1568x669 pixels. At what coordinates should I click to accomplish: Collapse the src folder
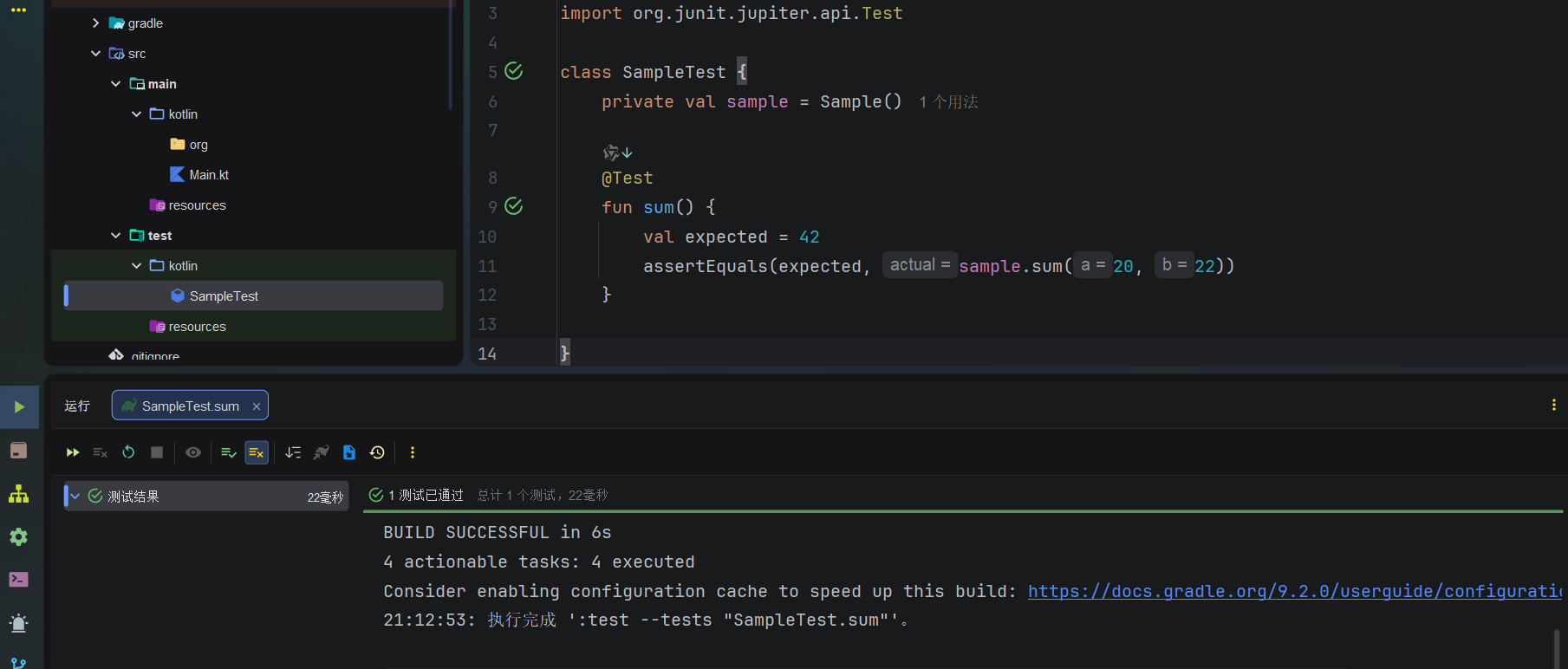(x=95, y=54)
